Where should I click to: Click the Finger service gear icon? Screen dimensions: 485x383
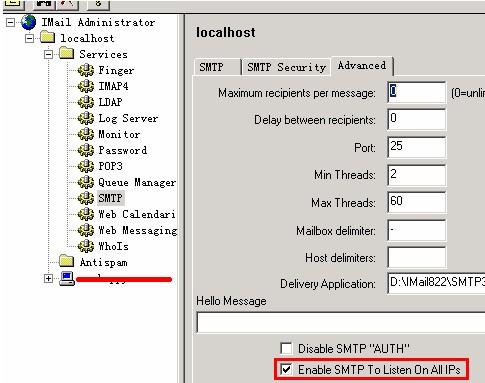(86, 70)
